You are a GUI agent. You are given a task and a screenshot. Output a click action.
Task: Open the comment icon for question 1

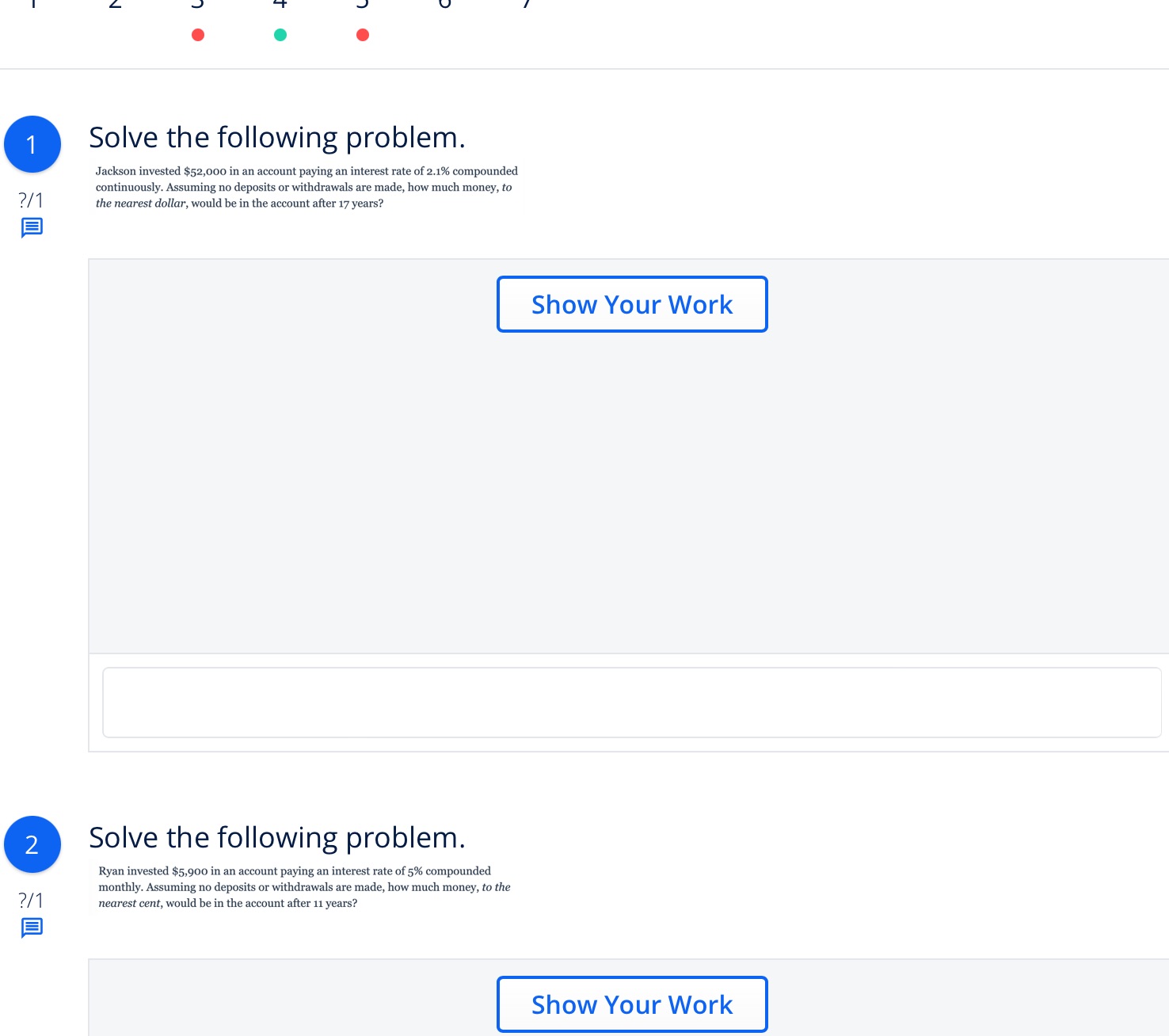(x=32, y=228)
